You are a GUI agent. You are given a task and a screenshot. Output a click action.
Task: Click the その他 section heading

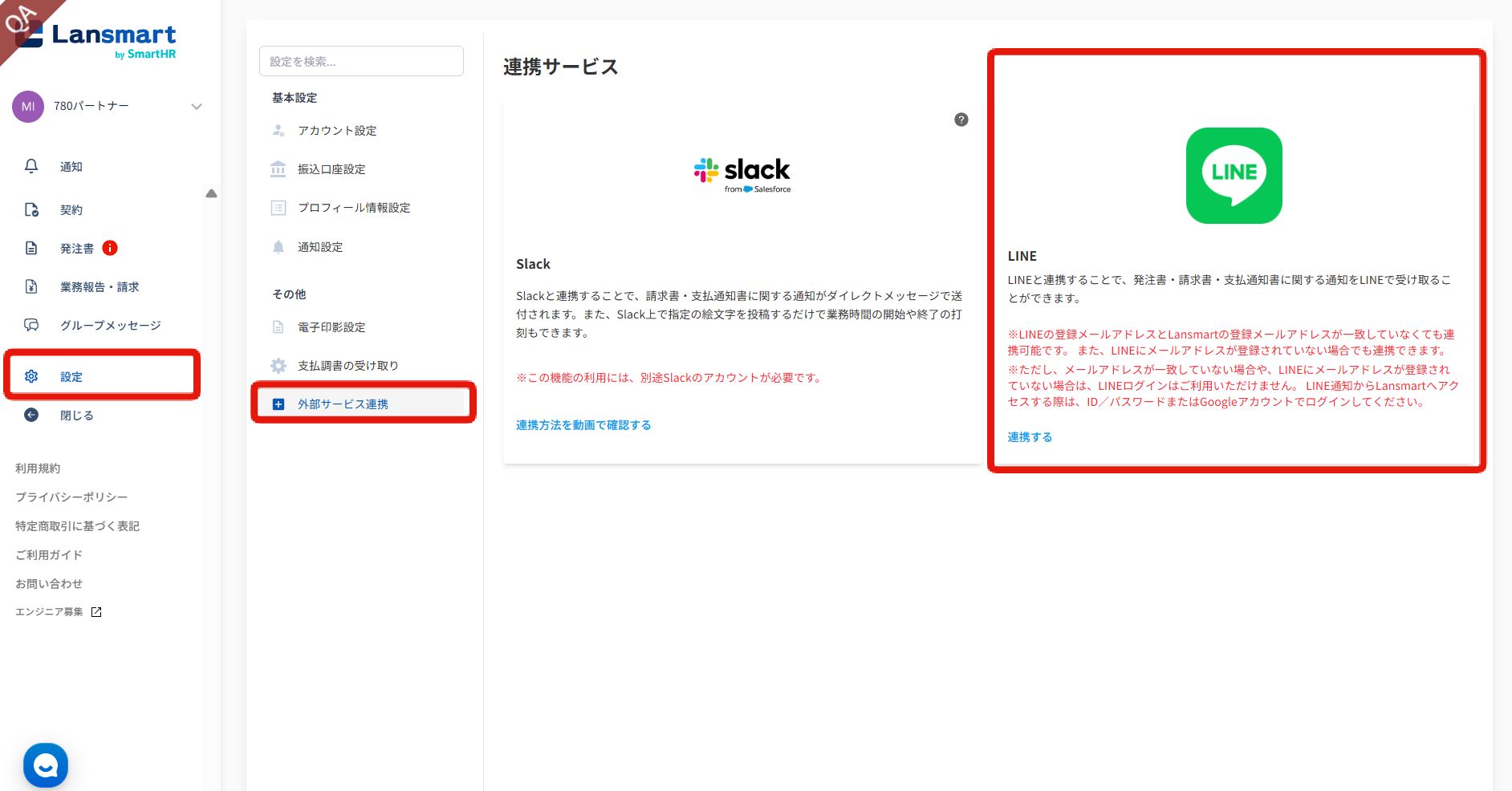[x=289, y=294]
